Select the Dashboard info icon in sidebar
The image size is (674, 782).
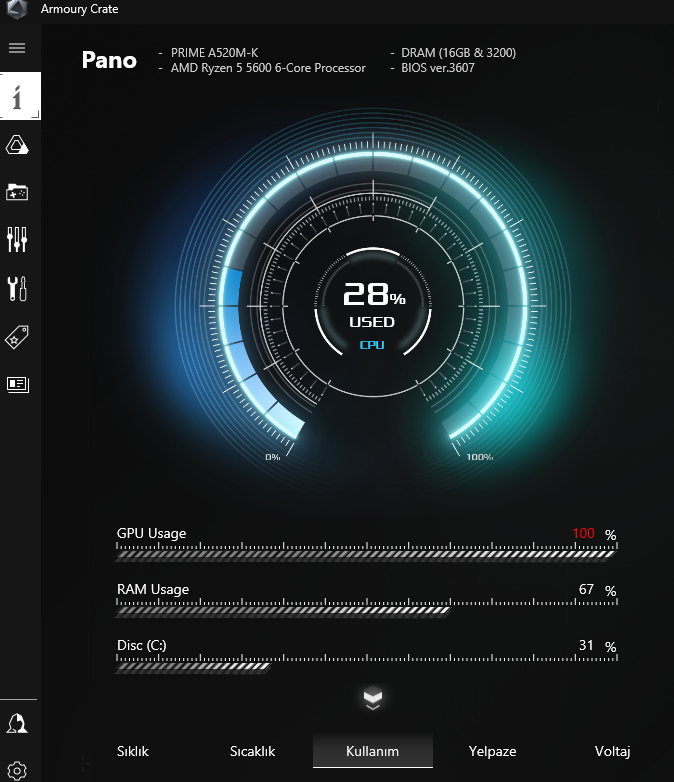[20, 96]
